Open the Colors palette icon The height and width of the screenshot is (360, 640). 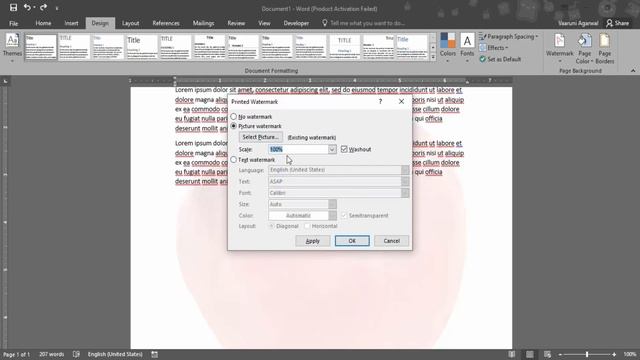(448, 41)
